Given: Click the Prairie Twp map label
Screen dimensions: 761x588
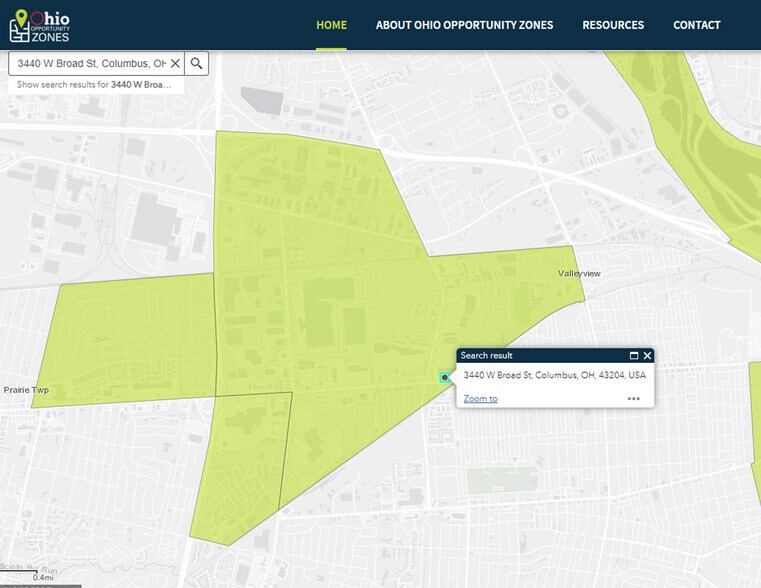Looking at the screenshot, I should click(26, 390).
